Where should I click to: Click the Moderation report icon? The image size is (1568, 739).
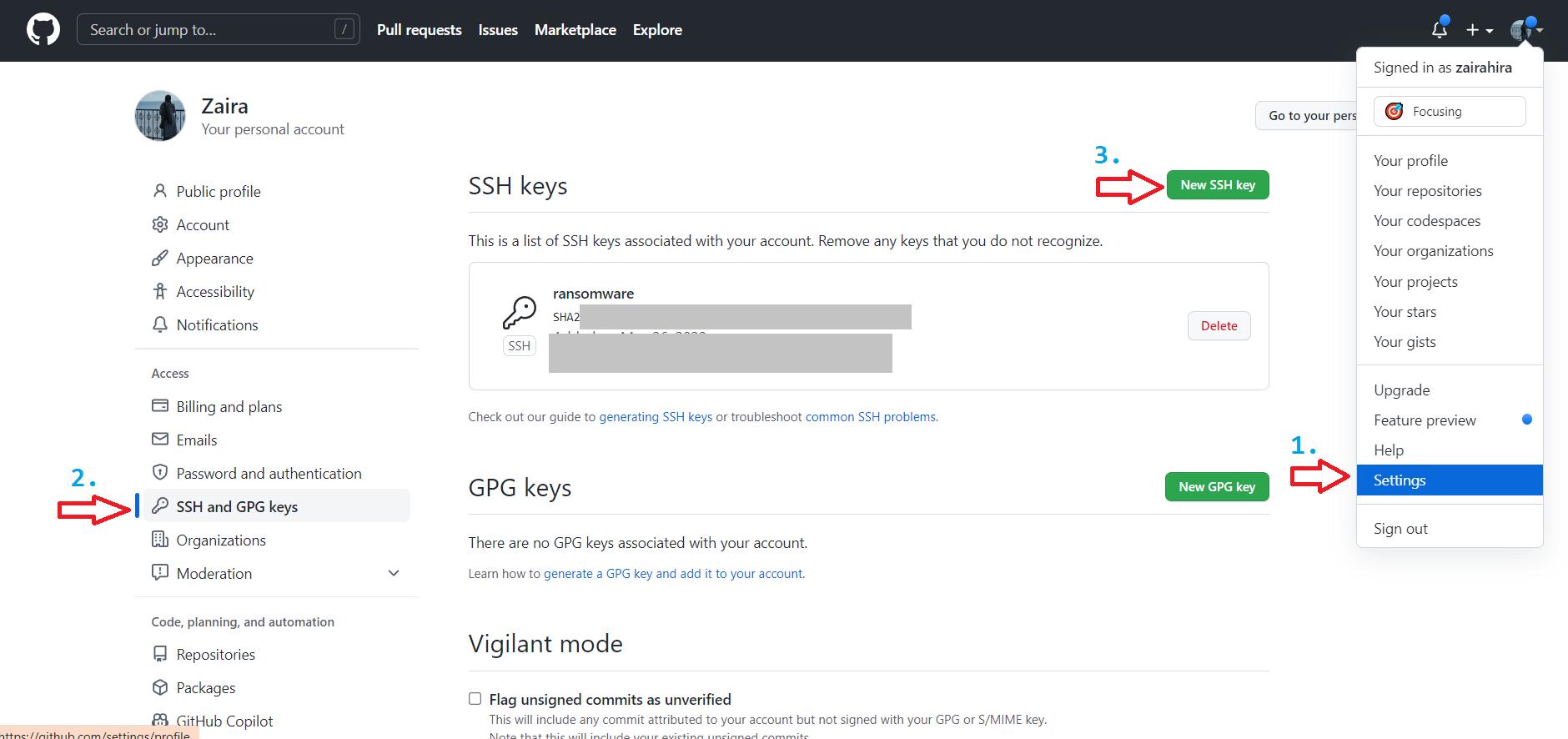click(160, 573)
